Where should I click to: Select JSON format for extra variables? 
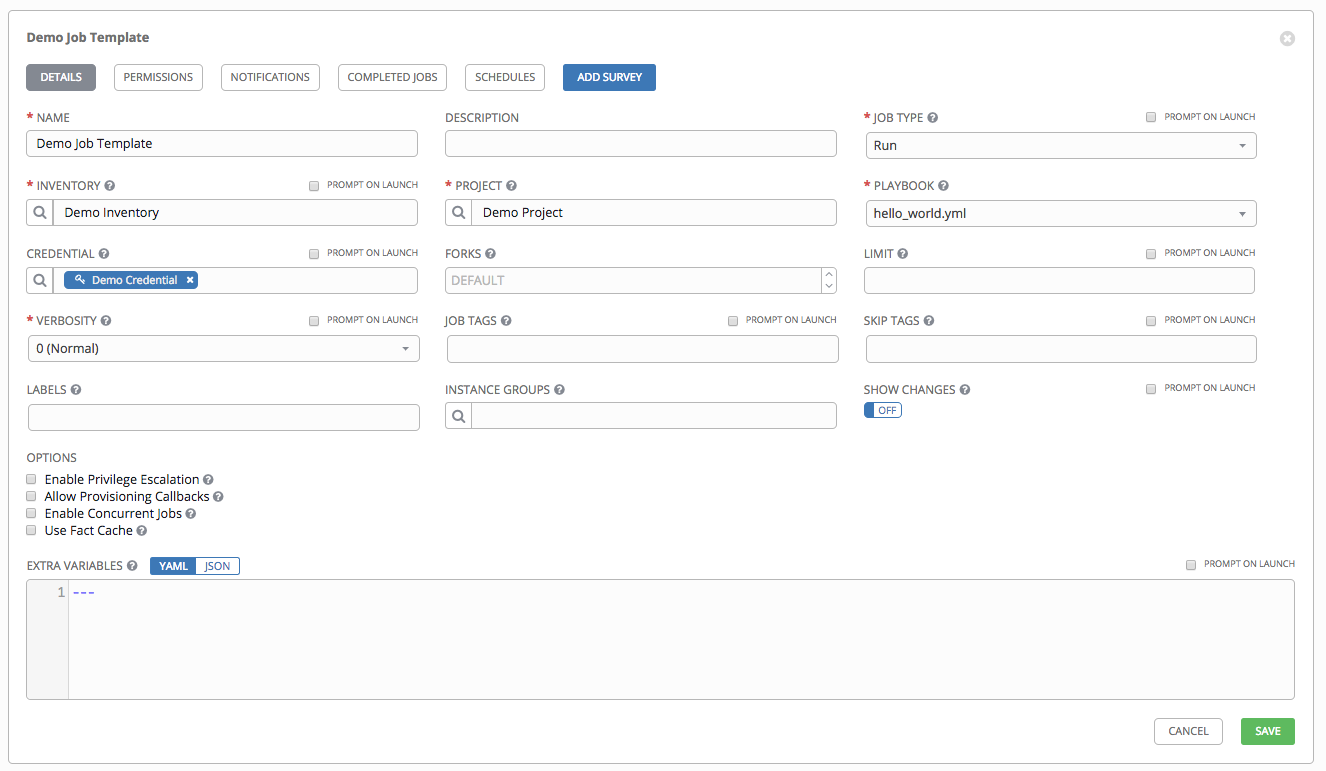click(217, 566)
